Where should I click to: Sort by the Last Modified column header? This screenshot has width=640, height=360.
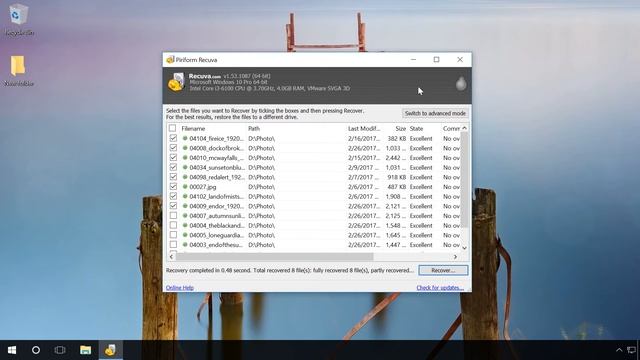tap(364, 128)
